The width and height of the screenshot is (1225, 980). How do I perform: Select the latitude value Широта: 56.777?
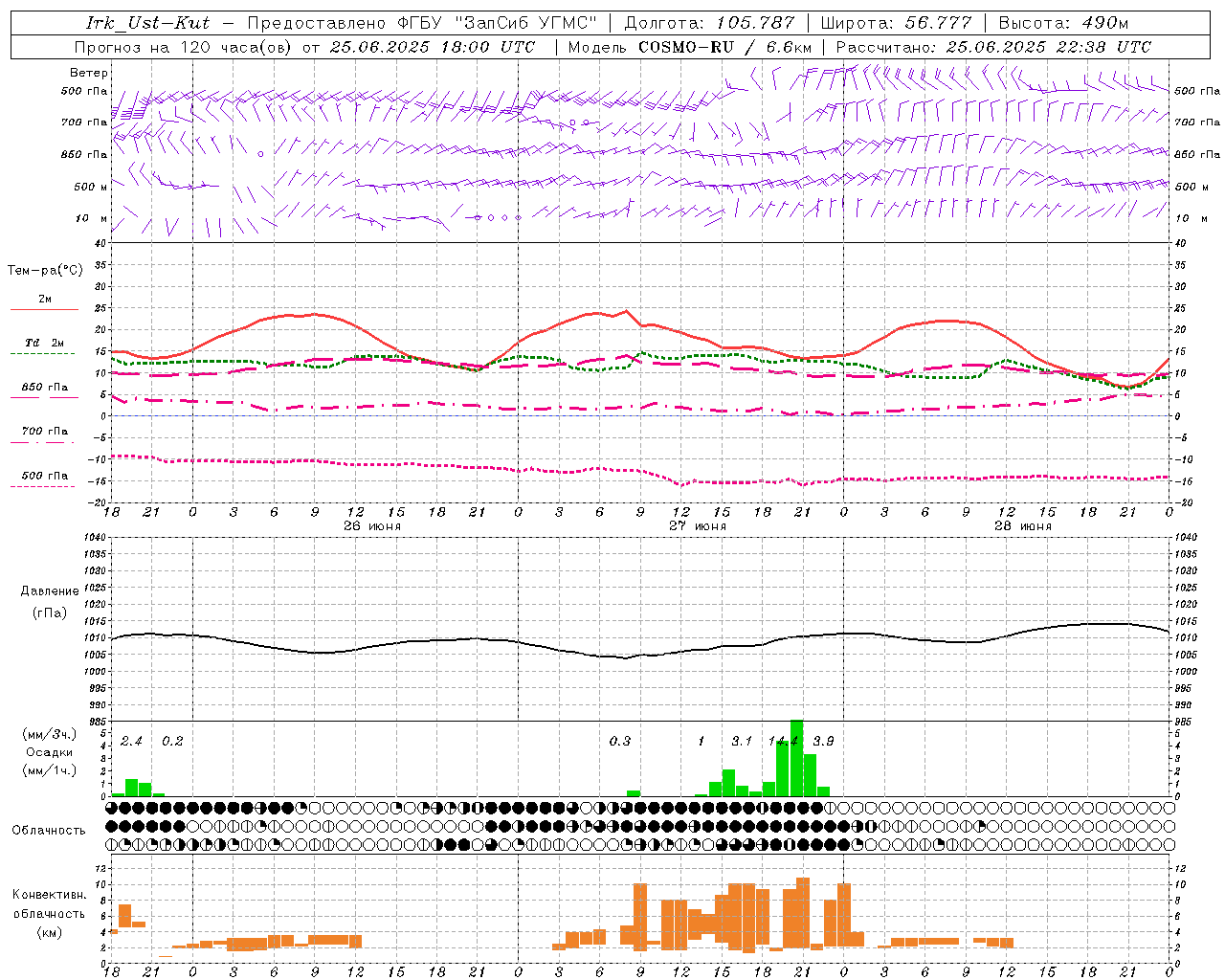coord(897,23)
